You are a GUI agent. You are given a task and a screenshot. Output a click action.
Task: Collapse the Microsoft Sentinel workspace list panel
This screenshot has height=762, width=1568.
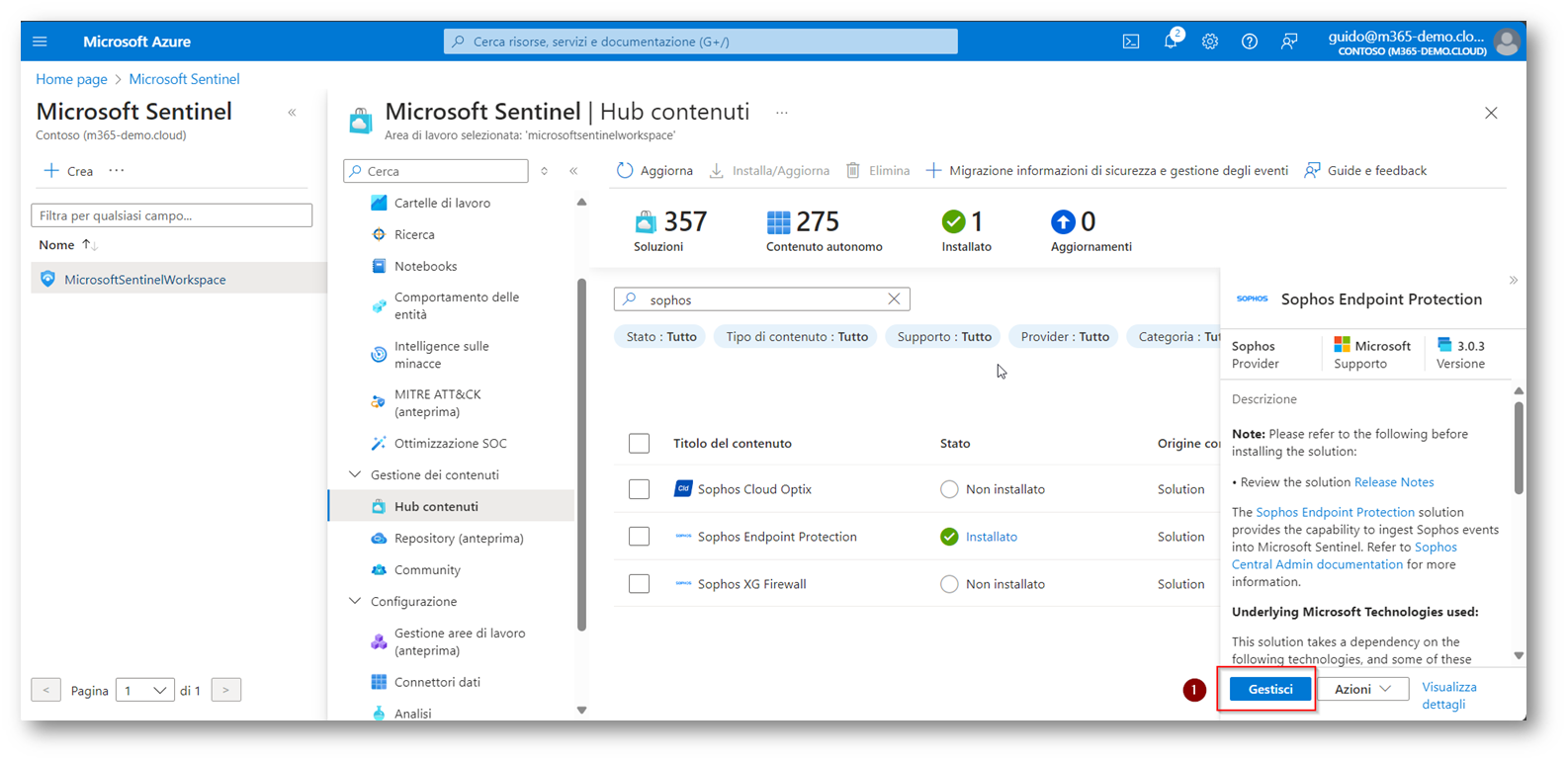[x=293, y=113]
